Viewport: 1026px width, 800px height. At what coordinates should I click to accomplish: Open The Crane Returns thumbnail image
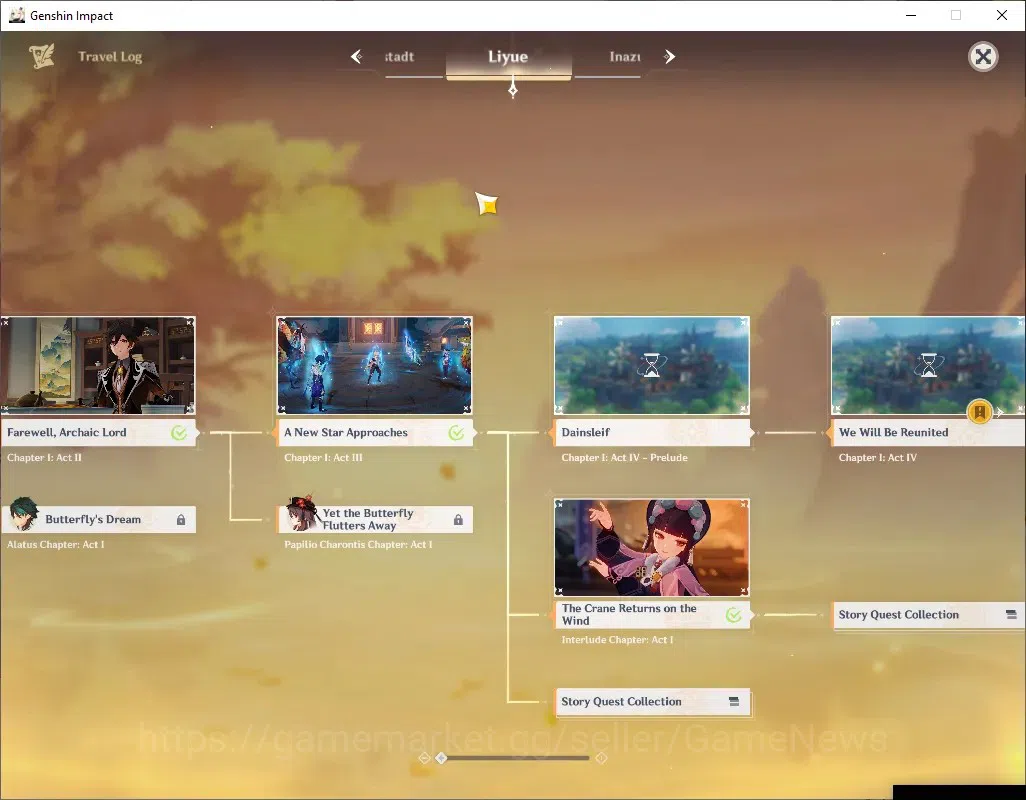click(x=652, y=548)
